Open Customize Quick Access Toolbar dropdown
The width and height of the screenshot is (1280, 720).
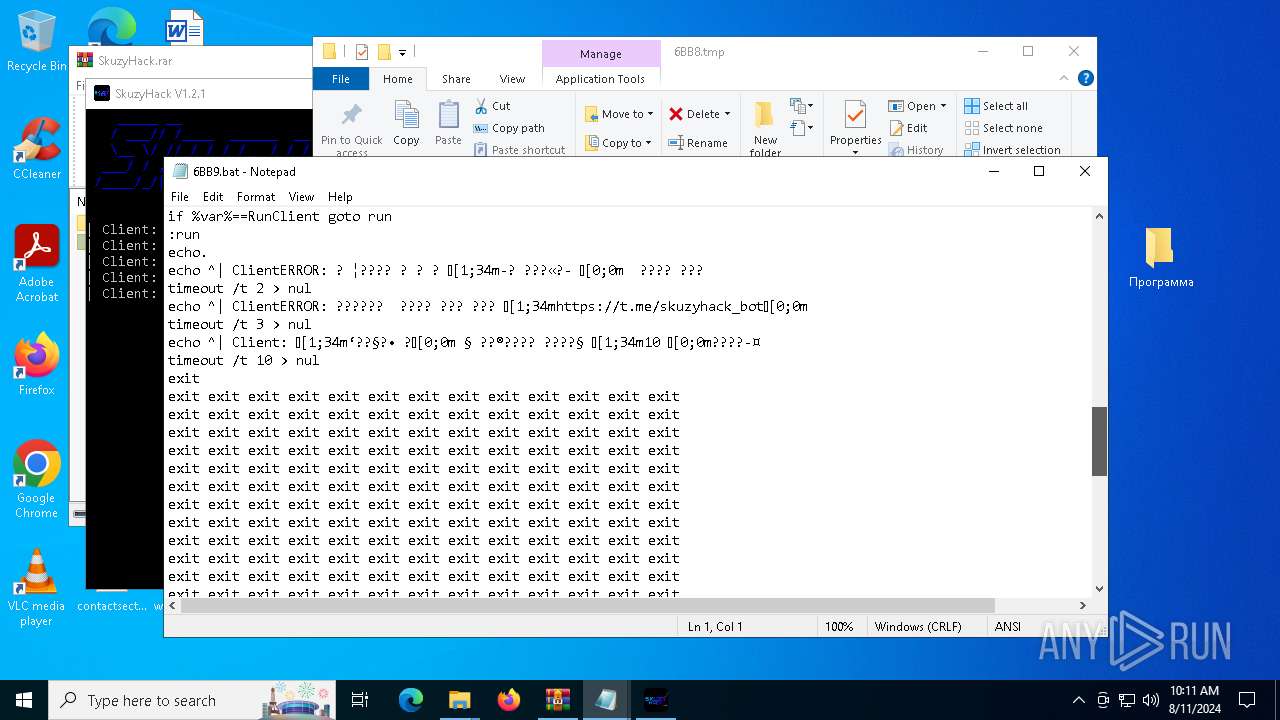pos(402,52)
